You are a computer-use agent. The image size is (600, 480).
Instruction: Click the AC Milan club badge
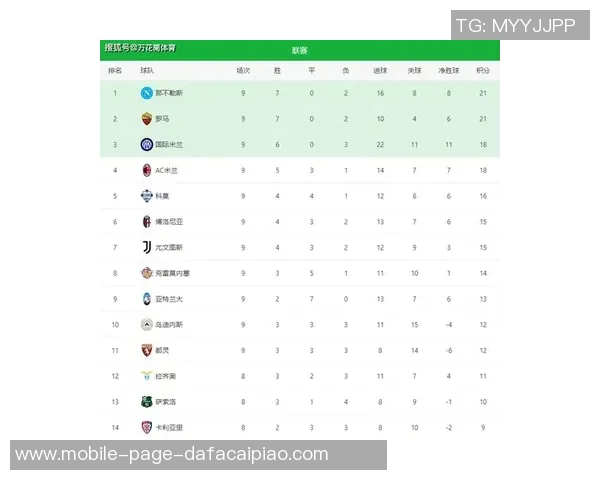(x=147, y=170)
